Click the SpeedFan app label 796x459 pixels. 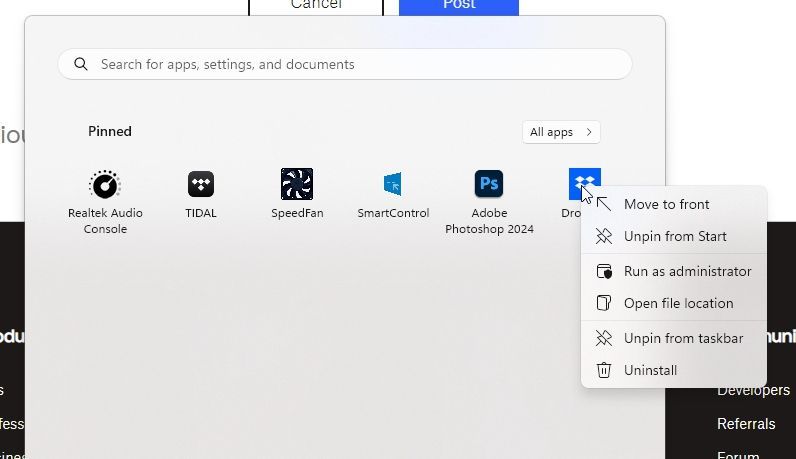[297, 213]
